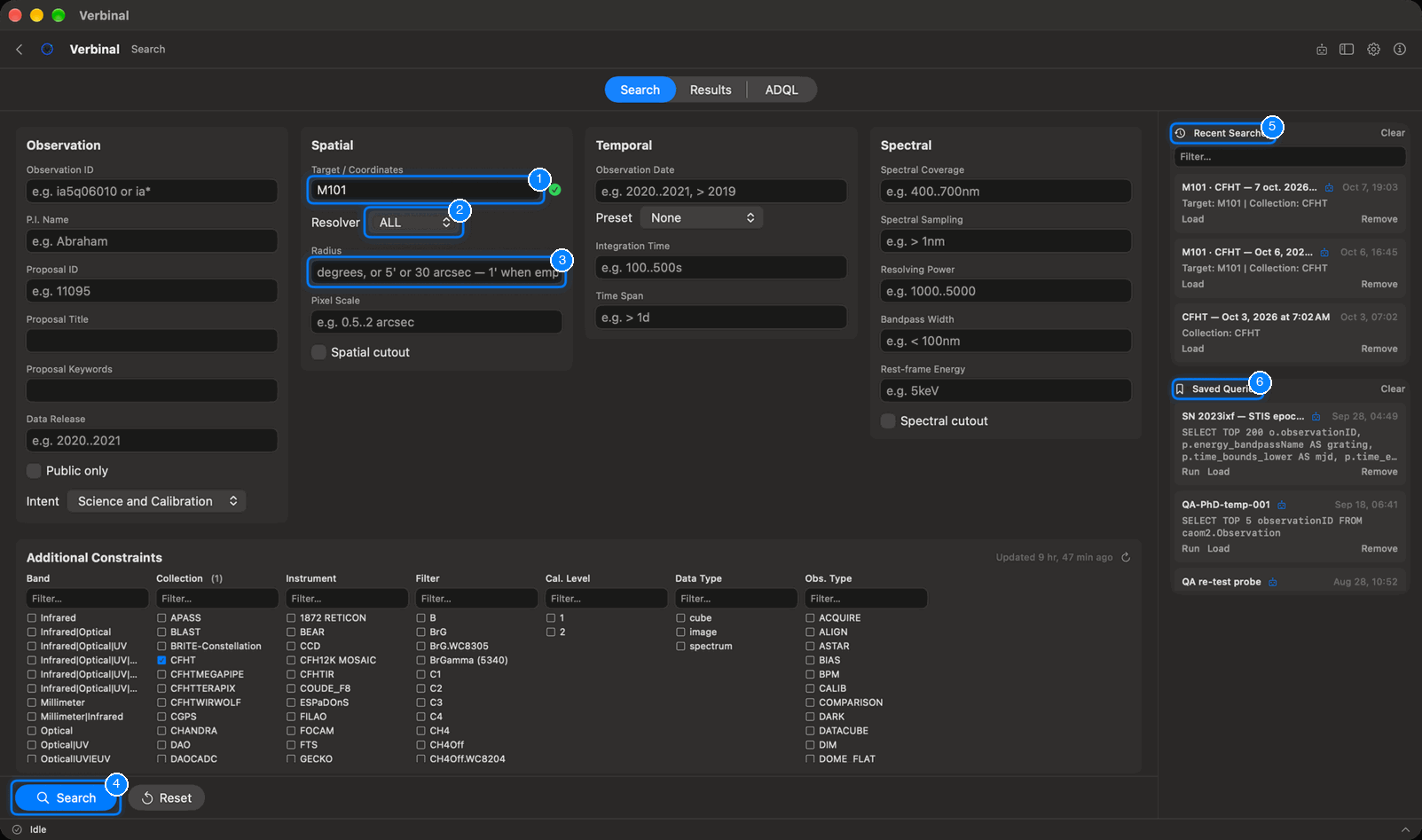Uncheck the CFHT collection checkbox
This screenshot has width=1422, height=840.
click(161, 661)
